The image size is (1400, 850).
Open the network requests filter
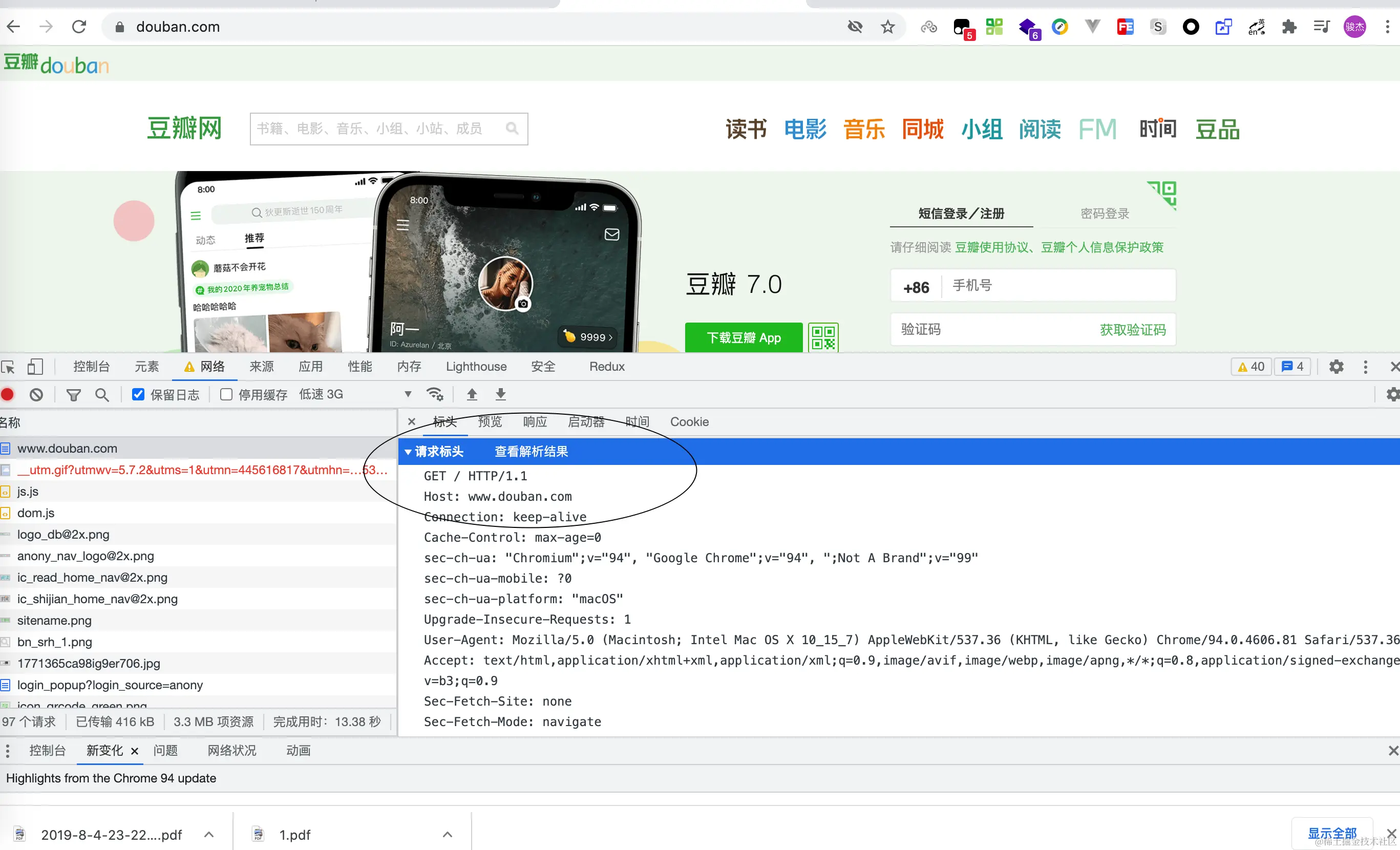click(73, 394)
